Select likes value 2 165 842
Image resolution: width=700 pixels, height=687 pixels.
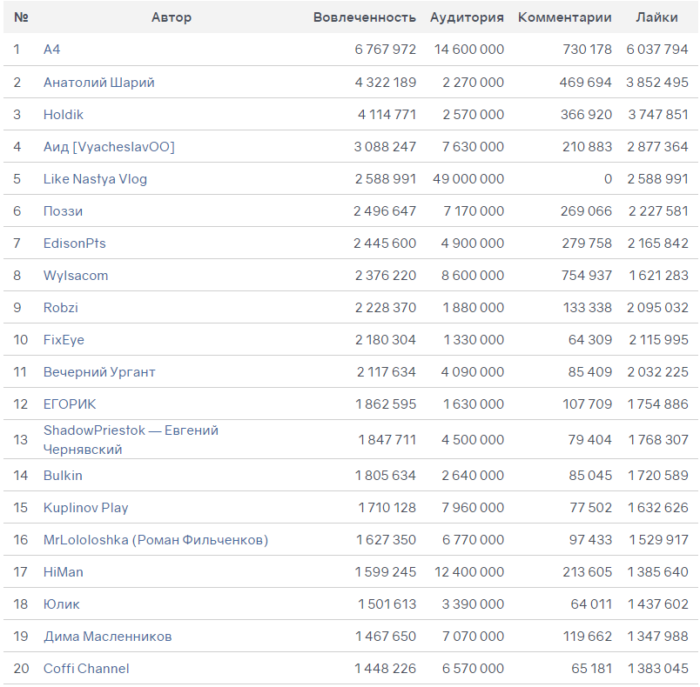658,243
